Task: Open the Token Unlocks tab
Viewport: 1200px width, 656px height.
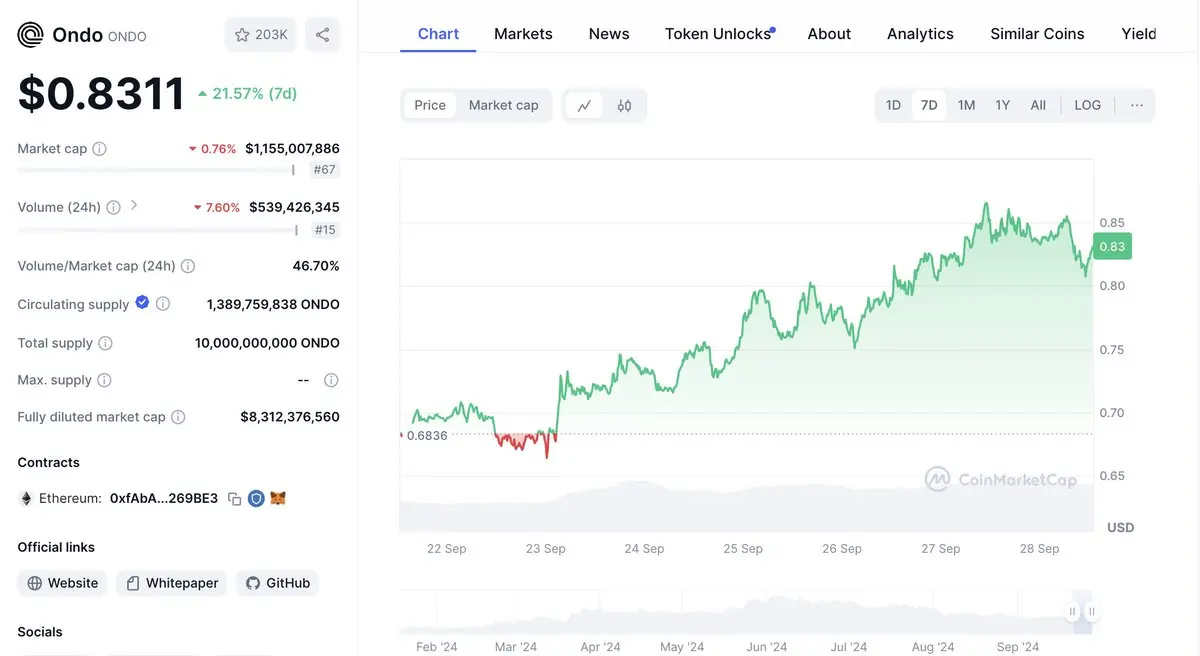Action: pos(718,34)
